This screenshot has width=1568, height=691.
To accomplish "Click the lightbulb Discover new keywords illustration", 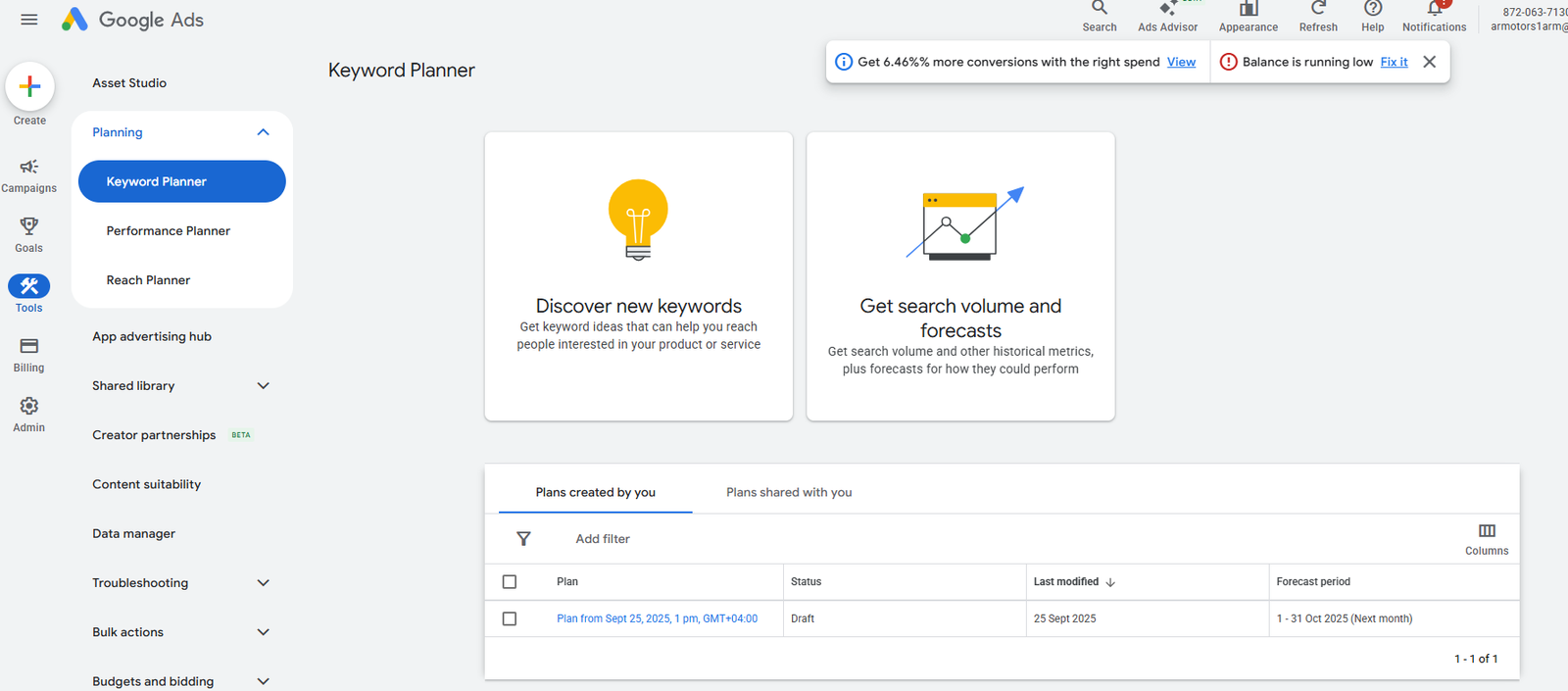I will [638, 220].
